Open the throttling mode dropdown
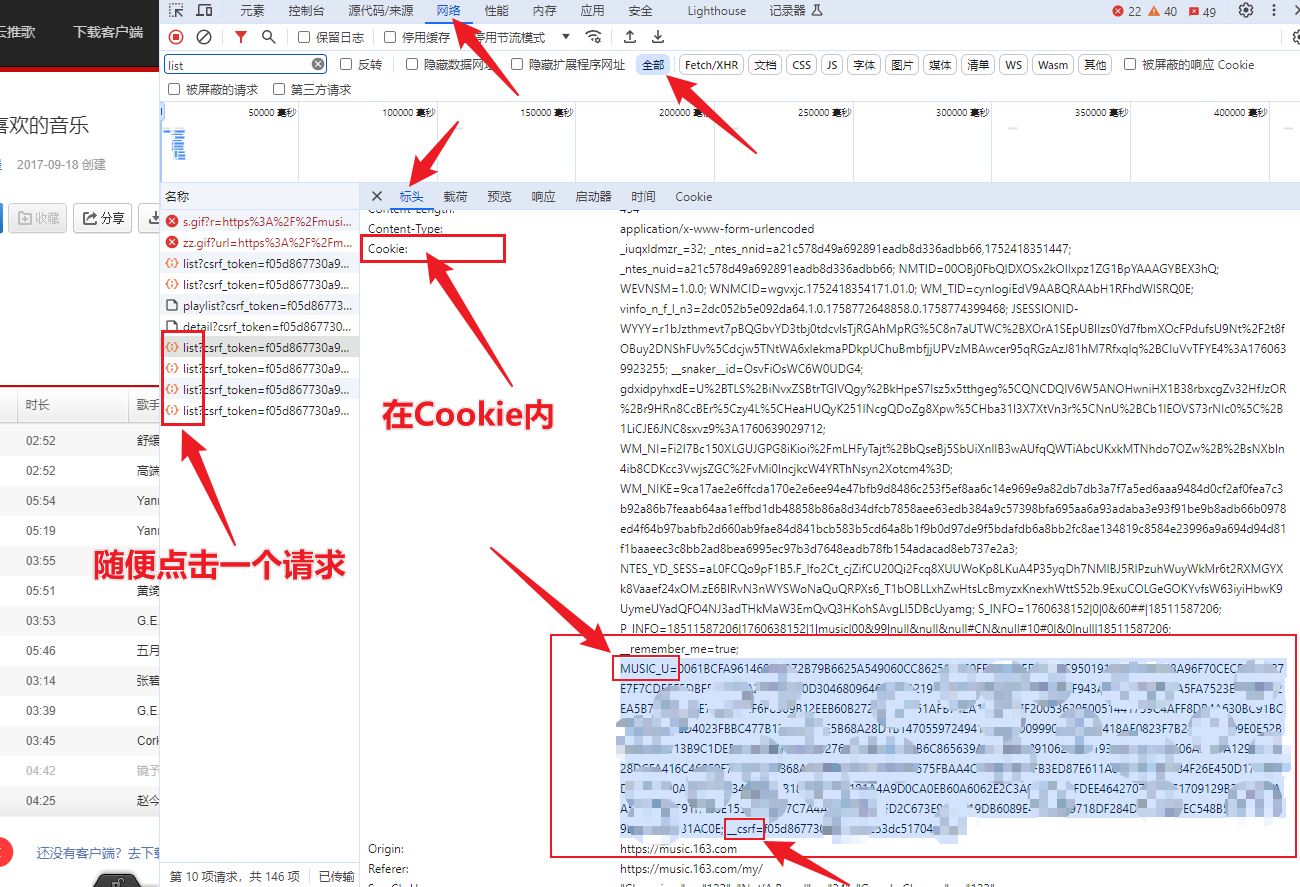Image resolution: width=1300 pixels, height=887 pixels. tap(566, 37)
